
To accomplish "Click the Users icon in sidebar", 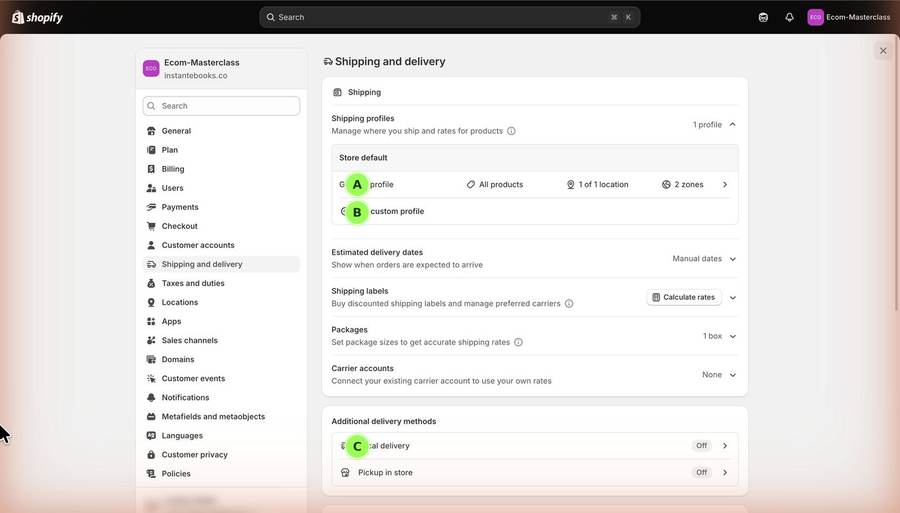I will 151,188.
